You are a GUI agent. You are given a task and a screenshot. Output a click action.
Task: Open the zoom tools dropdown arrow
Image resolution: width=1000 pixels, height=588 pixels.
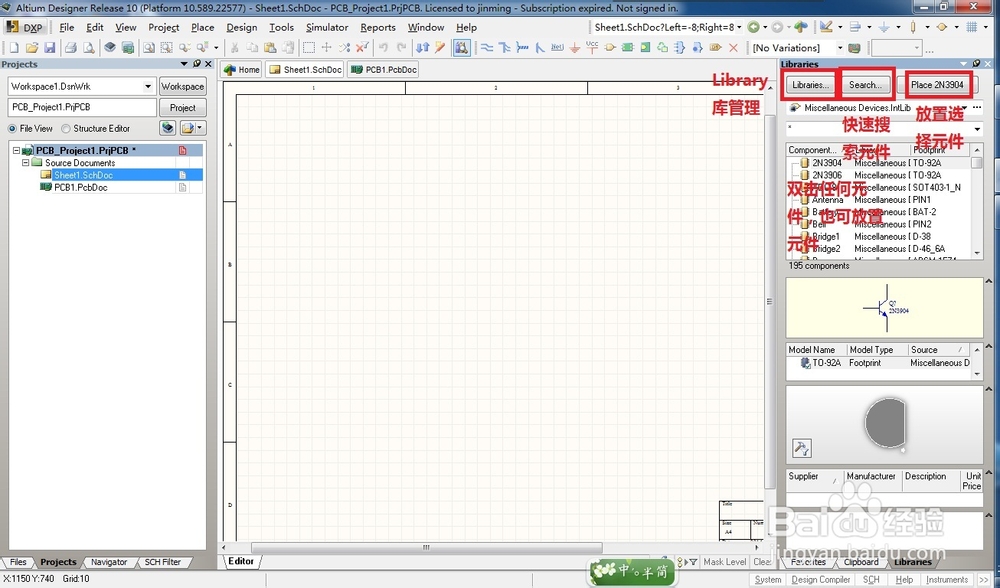[x=216, y=48]
